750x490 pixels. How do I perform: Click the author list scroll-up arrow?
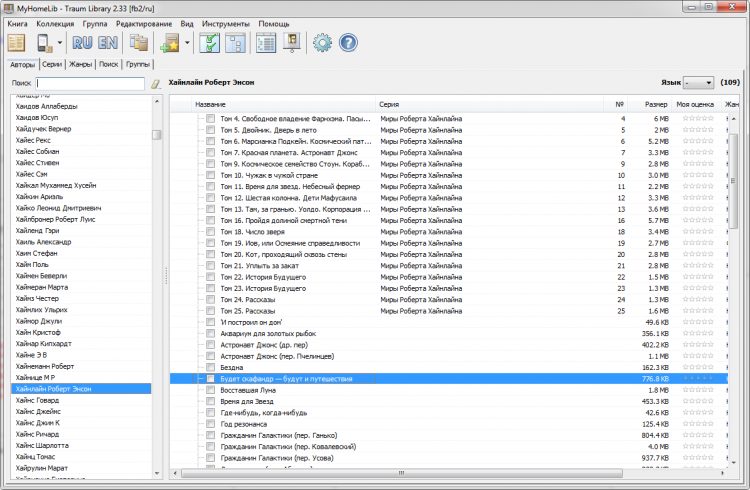click(157, 101)
